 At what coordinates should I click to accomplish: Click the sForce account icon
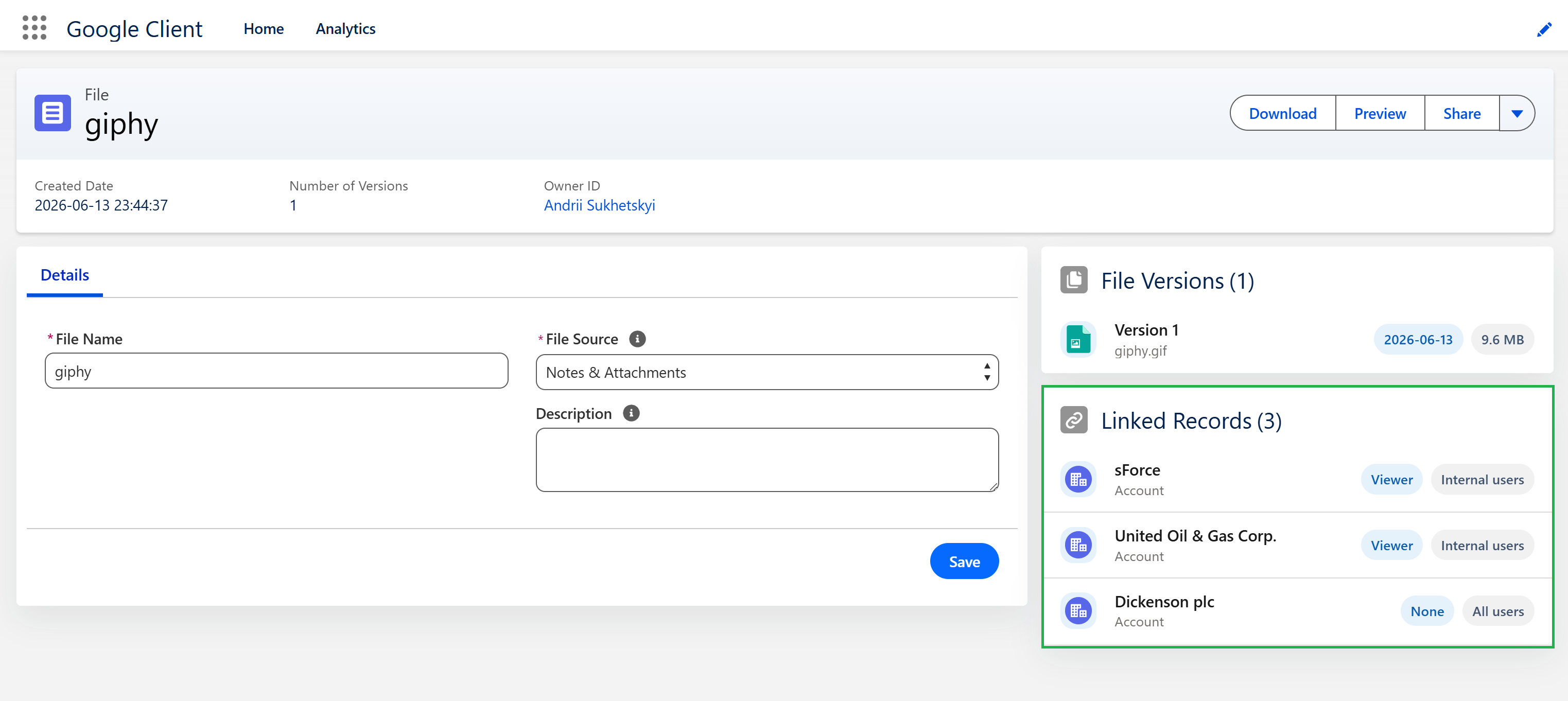[1078, 480]
